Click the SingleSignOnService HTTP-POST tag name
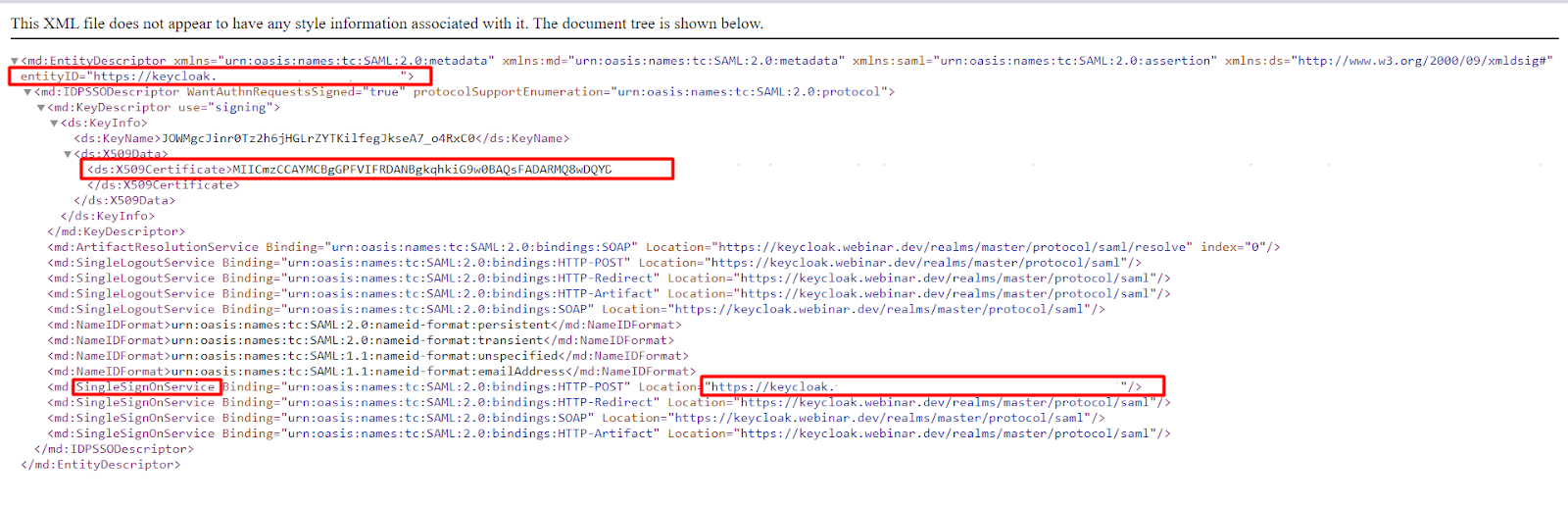This screenshot has width=1568, height=506. [146, 386]
